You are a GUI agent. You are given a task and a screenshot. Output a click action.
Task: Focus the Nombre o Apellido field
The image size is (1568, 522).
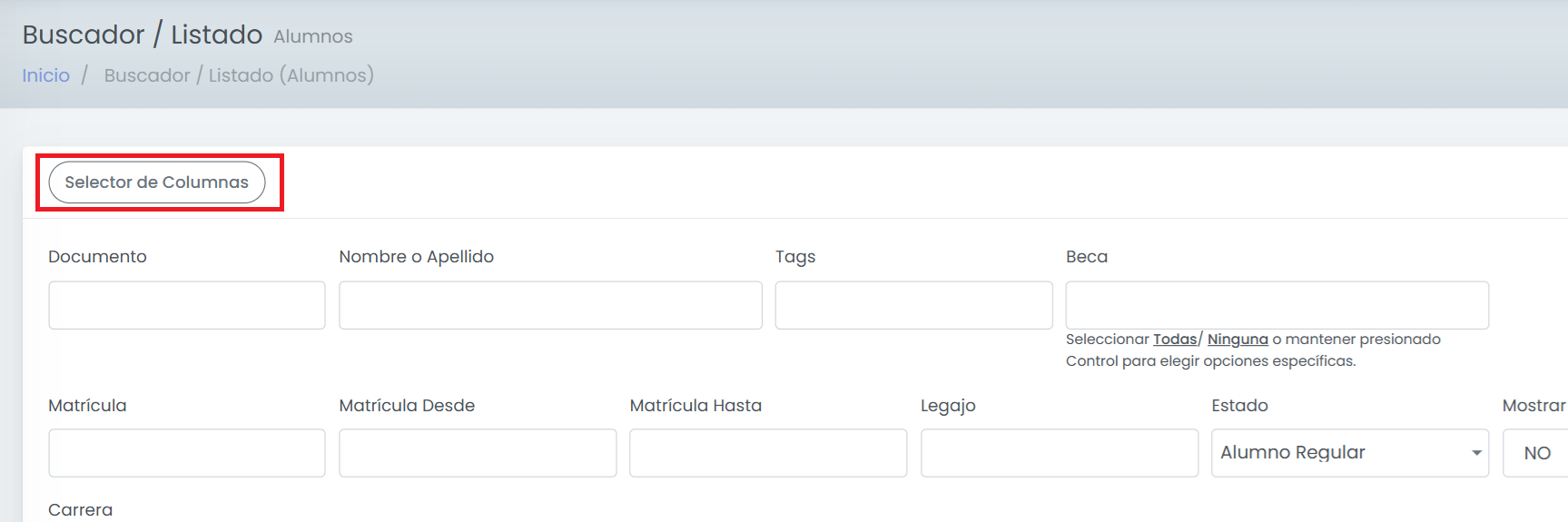pyautogui.click(x=550, y=305)
